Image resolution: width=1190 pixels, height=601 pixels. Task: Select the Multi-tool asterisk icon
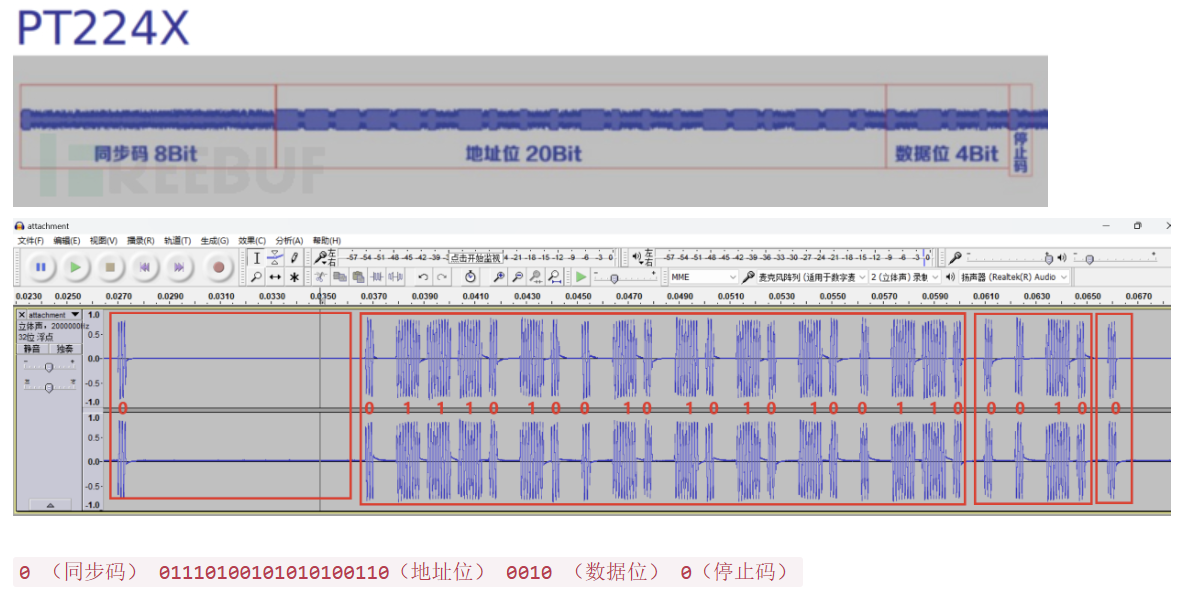[x=294, y=277]
